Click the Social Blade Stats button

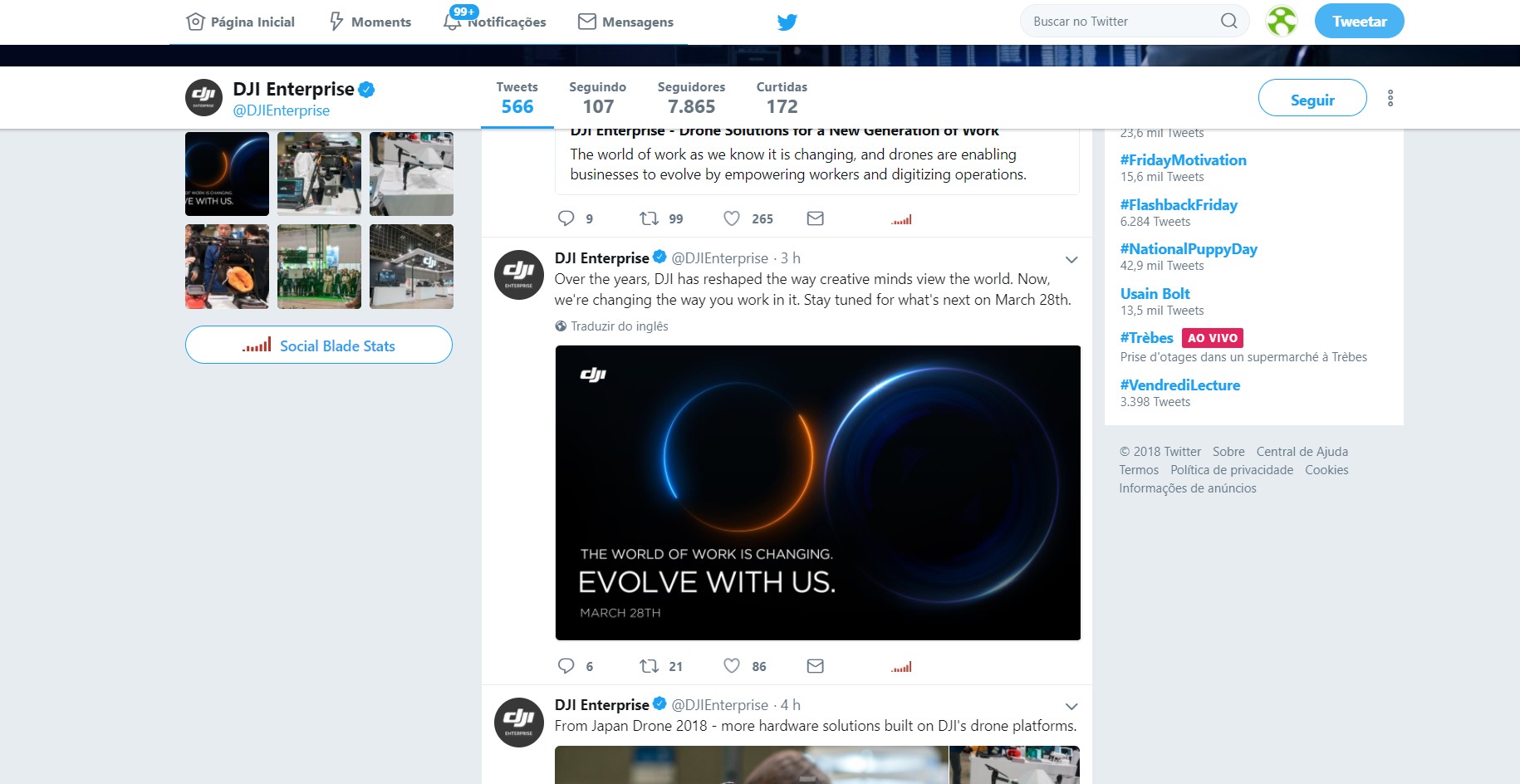319,345
